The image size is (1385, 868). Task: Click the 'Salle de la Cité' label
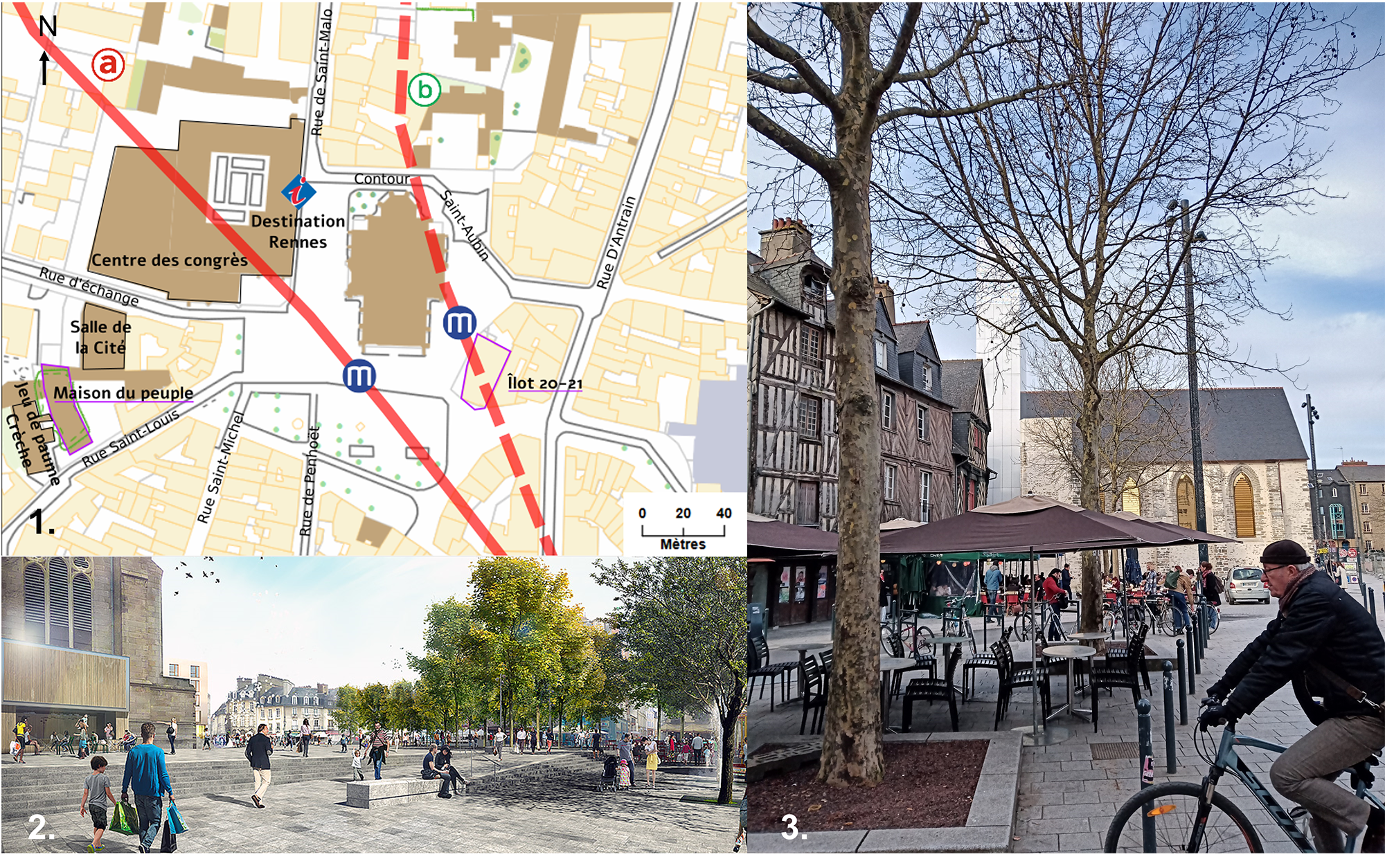pyautogui.click(x=101, y=337)
